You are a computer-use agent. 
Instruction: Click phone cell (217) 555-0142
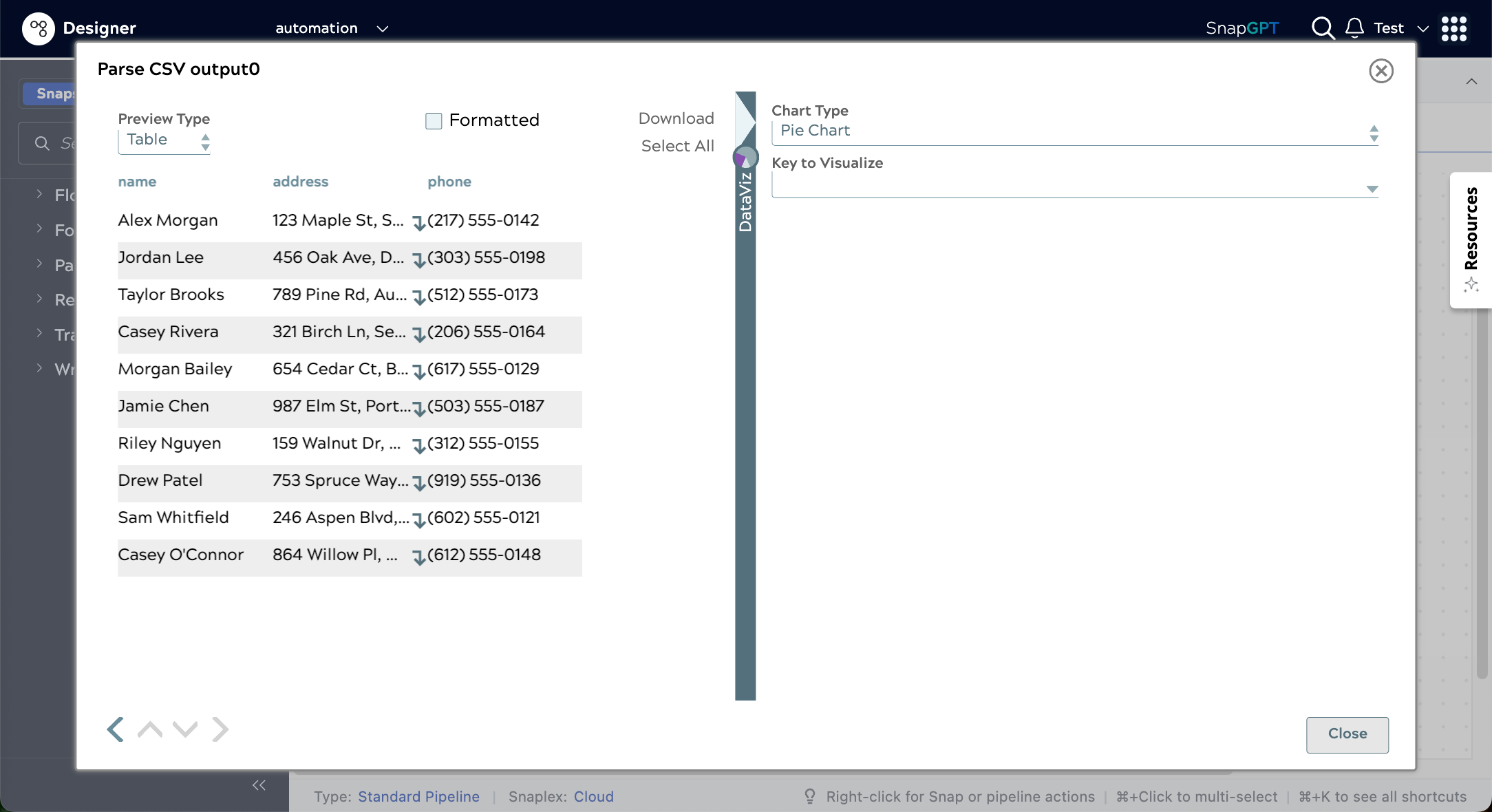(483, 220)
